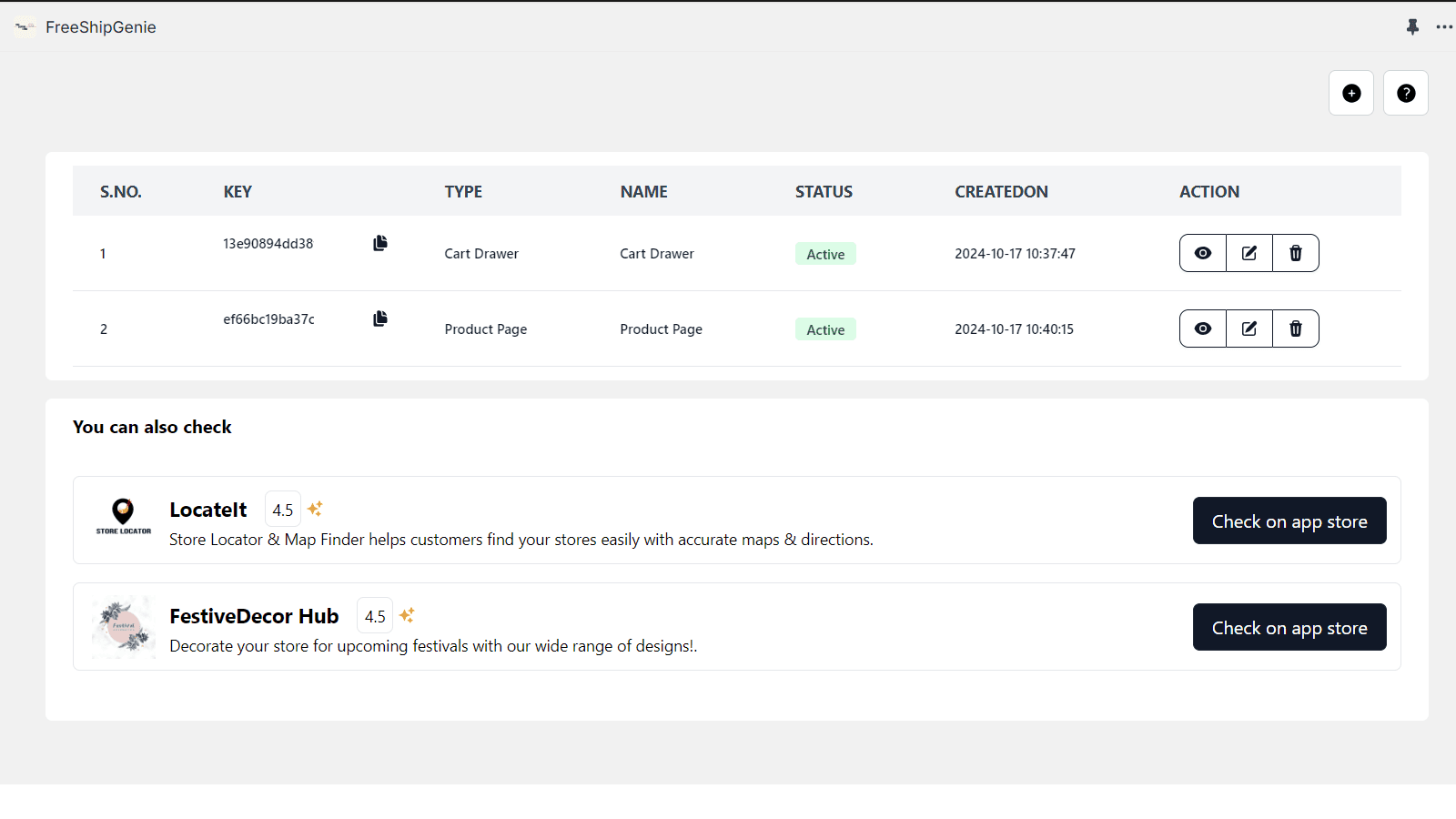Edit the Cart Drawer entry
Viewport: 1456px width, 819px height.
click(1249, 253)
